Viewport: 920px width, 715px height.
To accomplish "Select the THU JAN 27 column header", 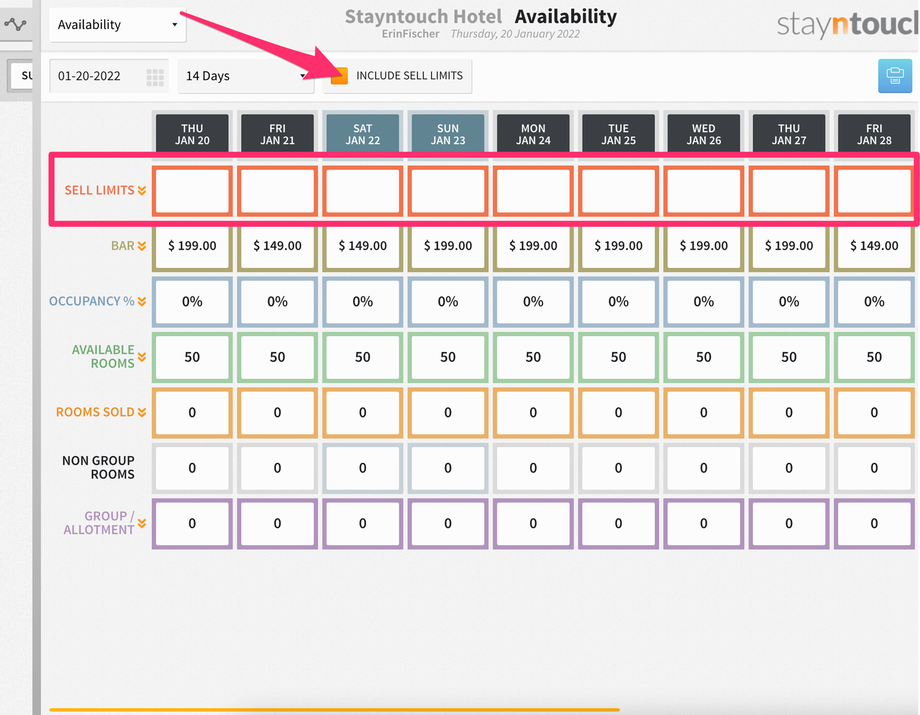I will tap(789, 134).
